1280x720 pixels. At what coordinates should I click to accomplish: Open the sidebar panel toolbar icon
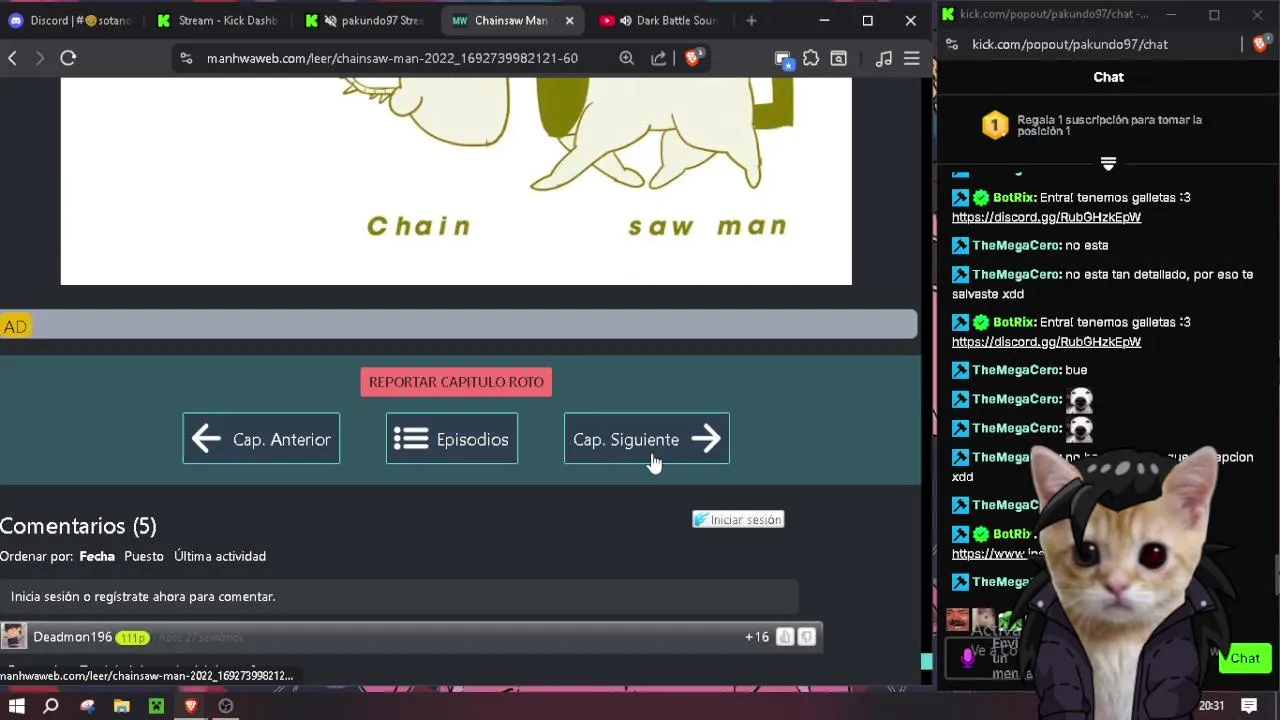pos(839,59)
